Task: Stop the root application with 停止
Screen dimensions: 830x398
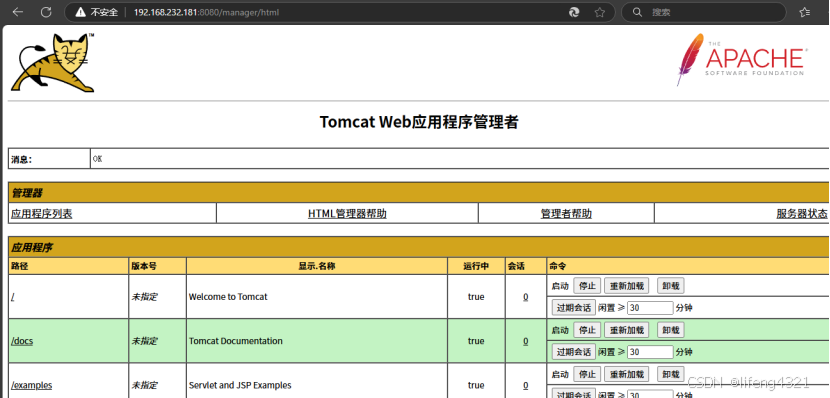Action: click(x=587, y=286)
